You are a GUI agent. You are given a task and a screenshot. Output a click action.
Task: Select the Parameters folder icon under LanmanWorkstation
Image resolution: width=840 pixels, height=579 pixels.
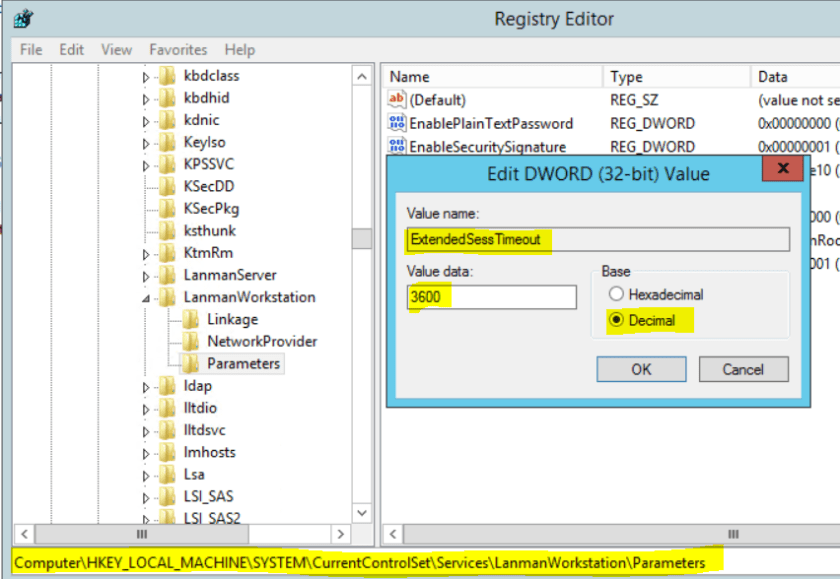[190, 363]
